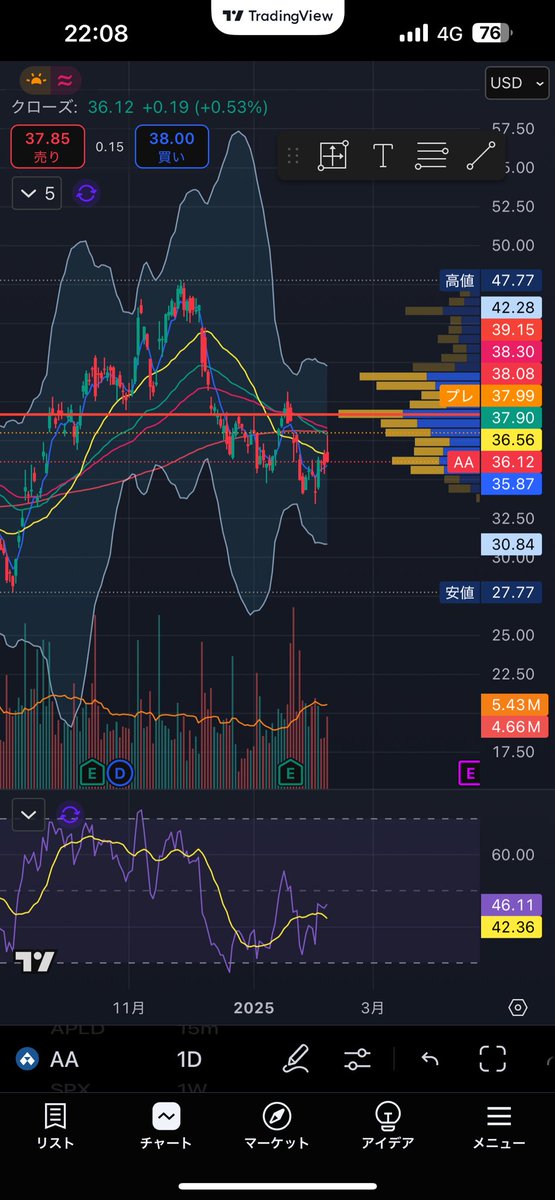Tap the first green E earnings marker
Image resolution: width=555 pixels, height=1200 pixels.
coord(92,772)
